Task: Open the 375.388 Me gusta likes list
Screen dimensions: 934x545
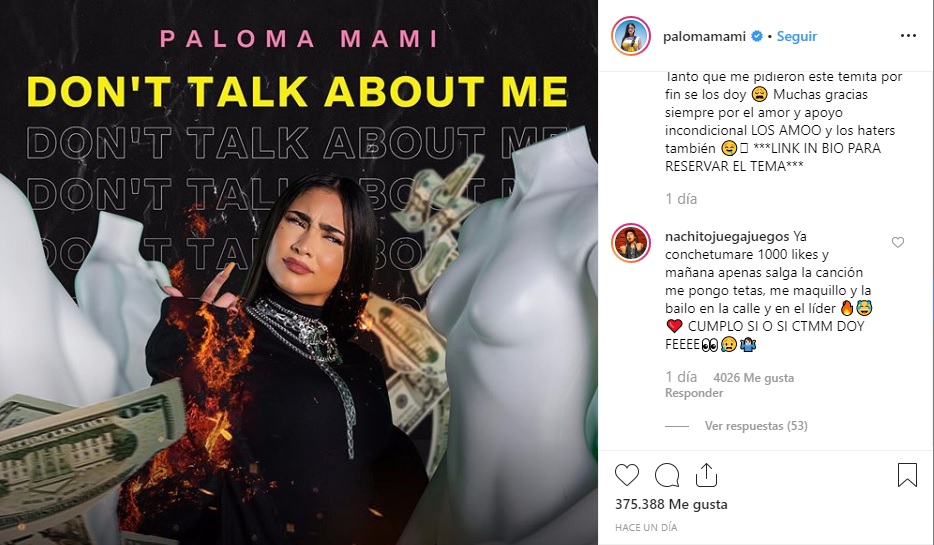Action: pos(671,504)
